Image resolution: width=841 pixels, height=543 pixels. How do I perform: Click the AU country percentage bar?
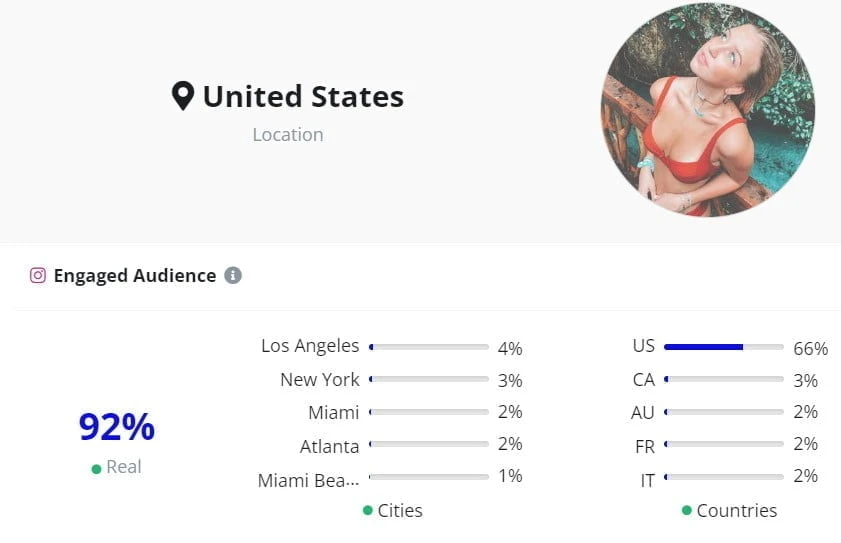pos(723,412)
